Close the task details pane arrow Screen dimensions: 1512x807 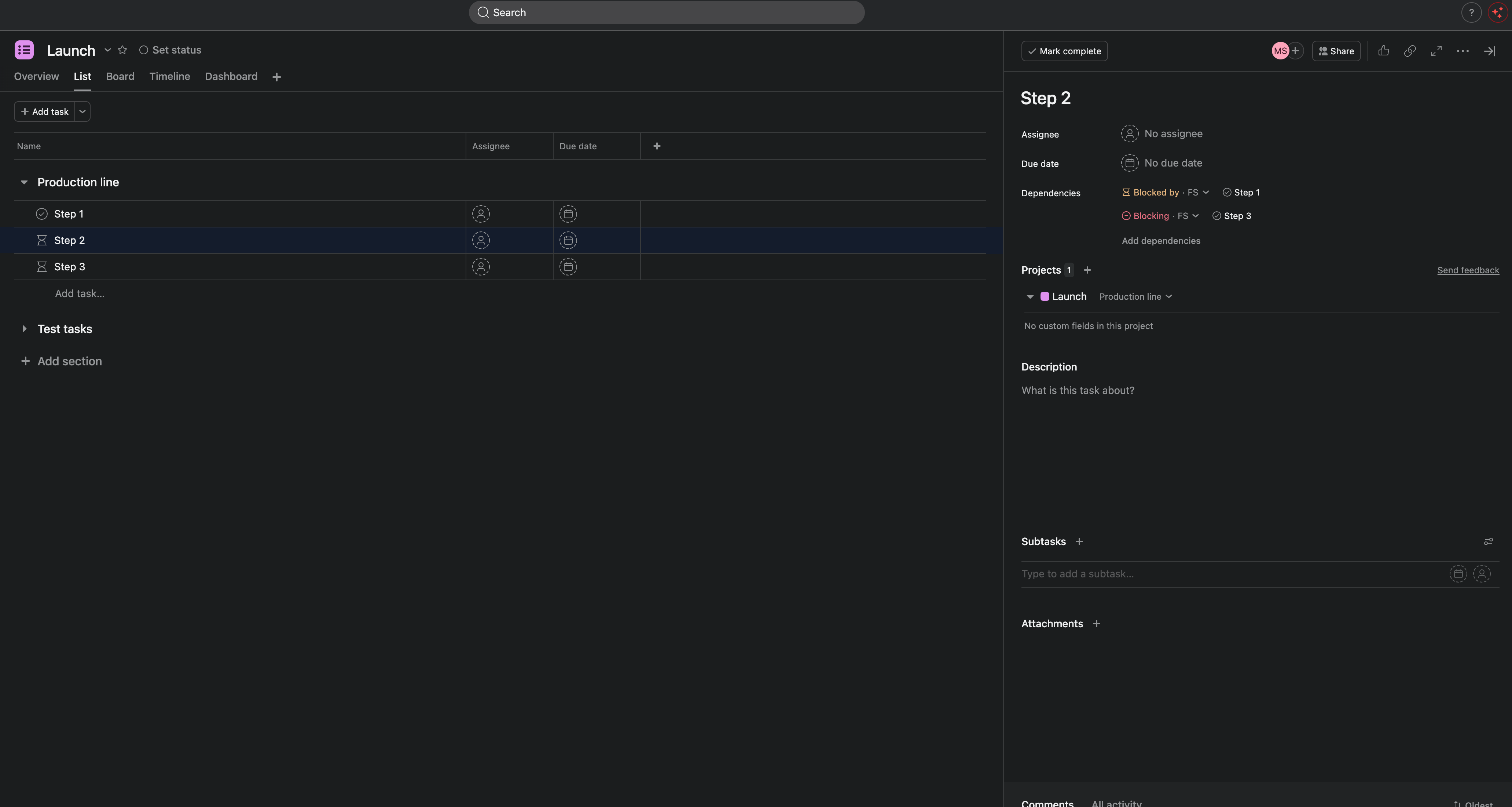coord(1490,51)
